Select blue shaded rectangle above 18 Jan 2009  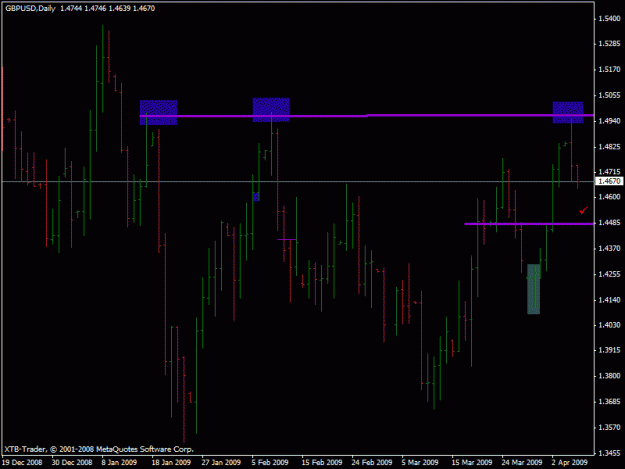tap(159, 112)
